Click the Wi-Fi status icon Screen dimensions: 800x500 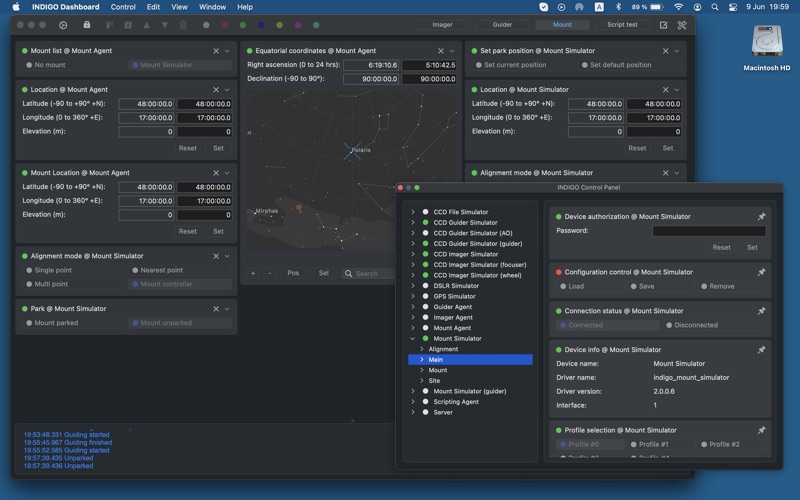coord(678,7)
